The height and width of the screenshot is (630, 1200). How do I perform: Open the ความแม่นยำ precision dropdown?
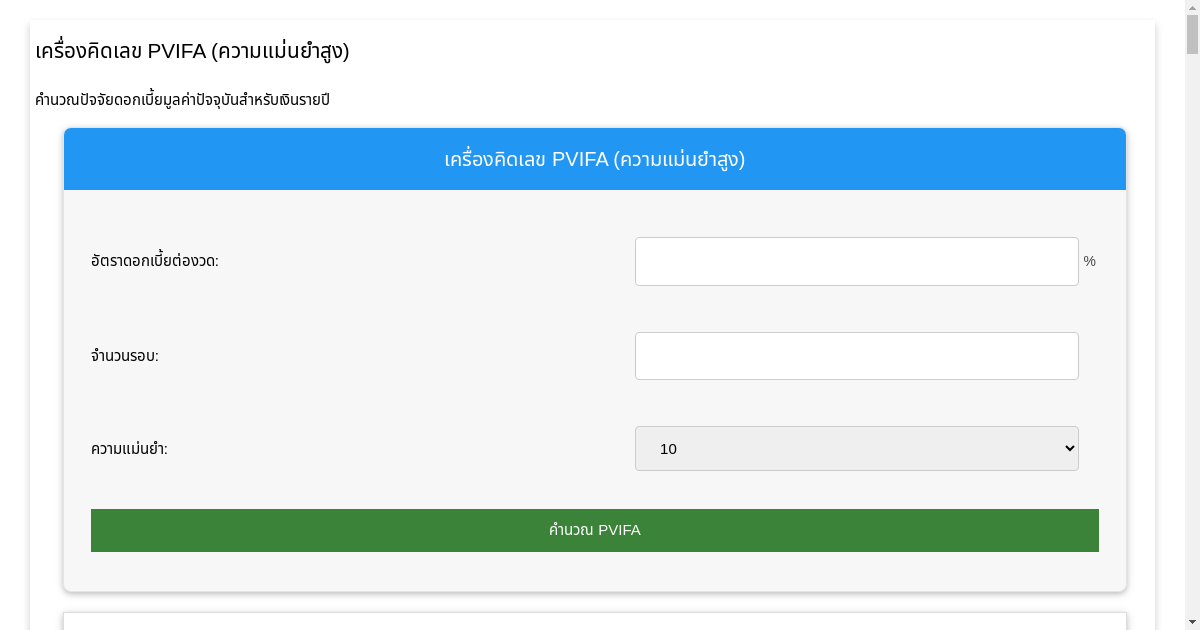coord(856,448)
